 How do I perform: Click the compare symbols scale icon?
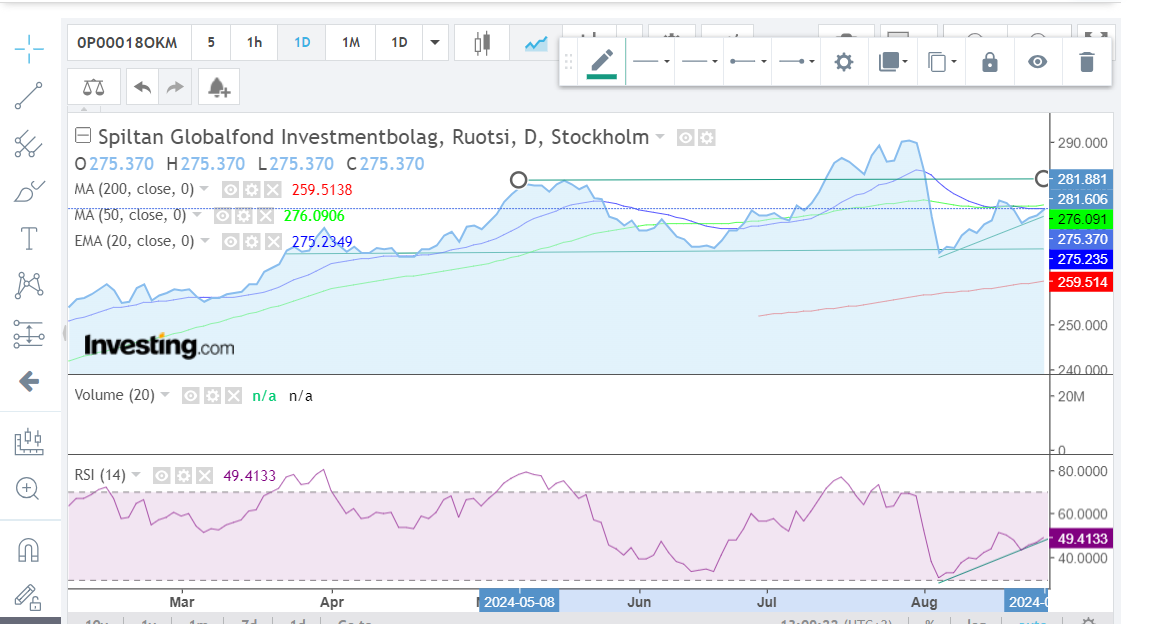point(94,88)
